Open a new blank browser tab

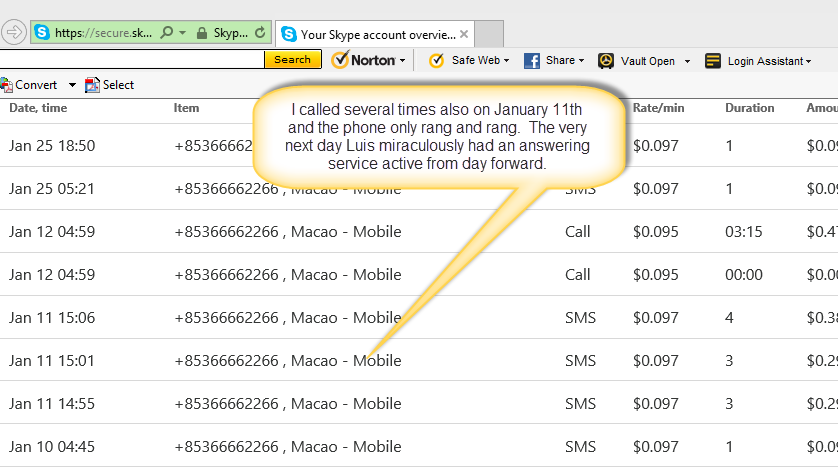click(489, 34)
